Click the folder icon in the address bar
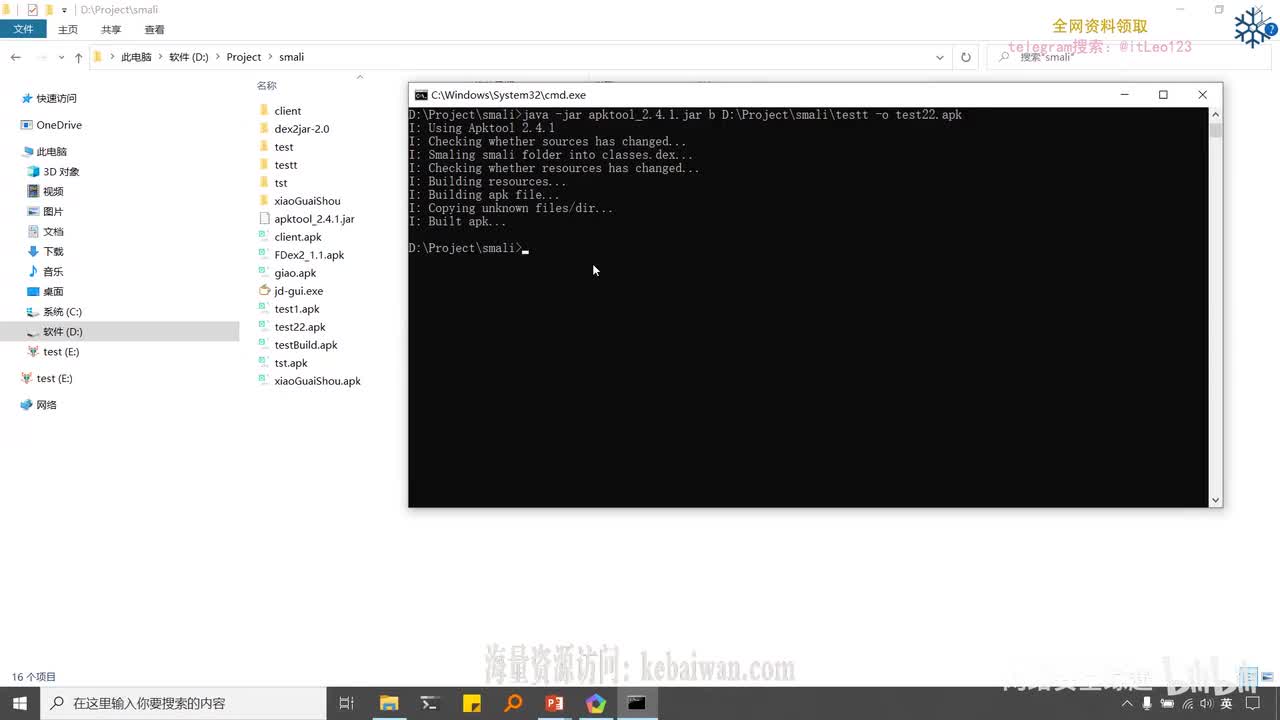 98,57
